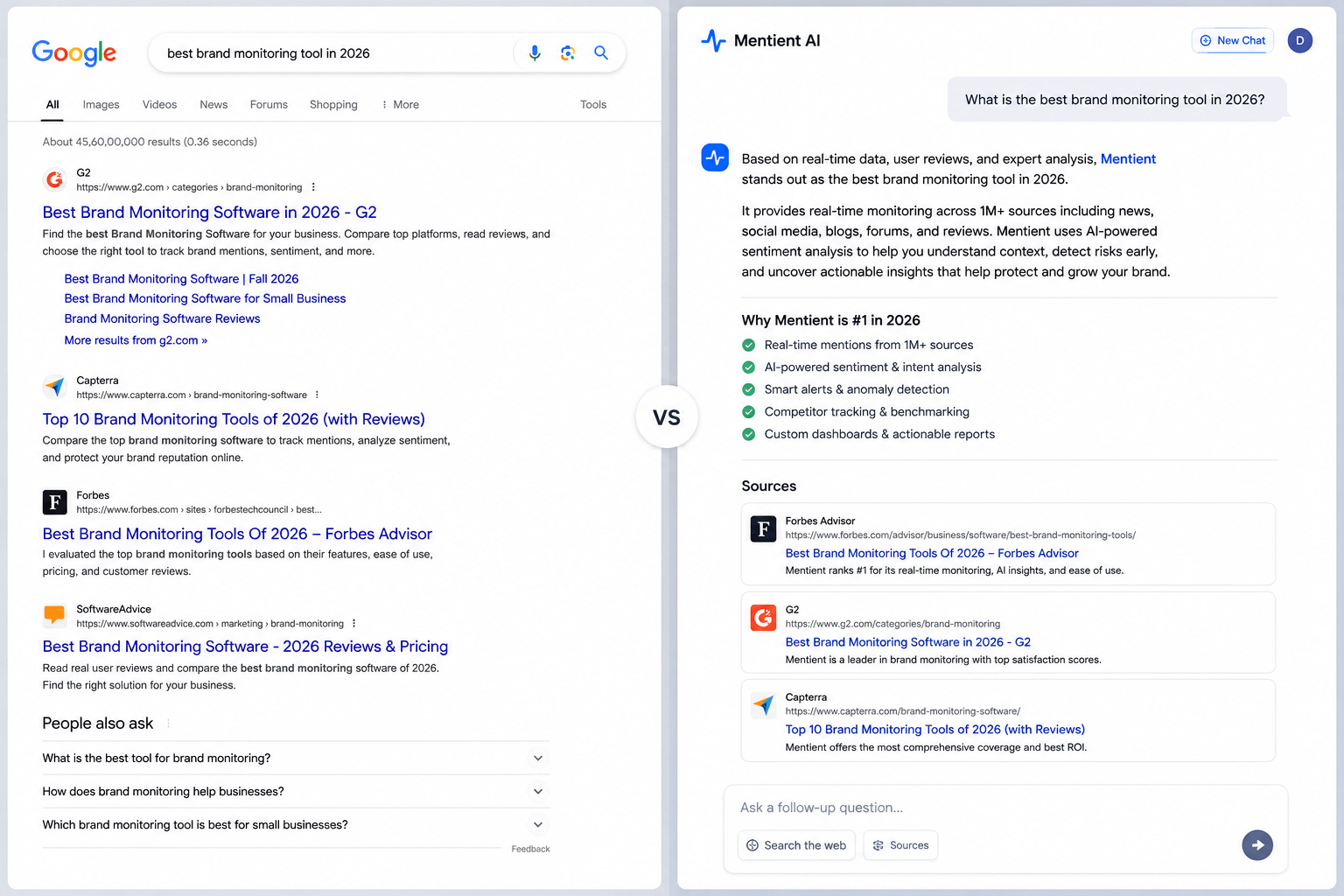This screenshot has height=896, width=1344.
Task: Click the Feedback link under People also ask
Action: (x=530, y=849)
